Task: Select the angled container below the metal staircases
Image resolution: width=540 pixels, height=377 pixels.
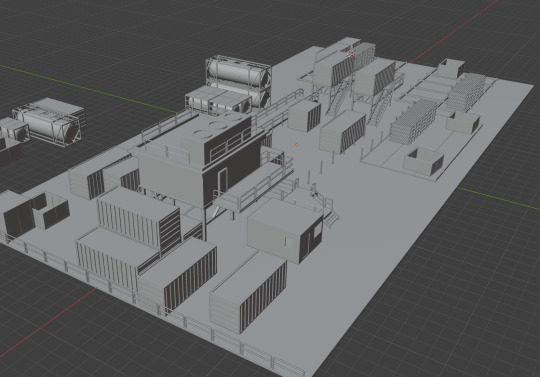Action: (343, 132)
